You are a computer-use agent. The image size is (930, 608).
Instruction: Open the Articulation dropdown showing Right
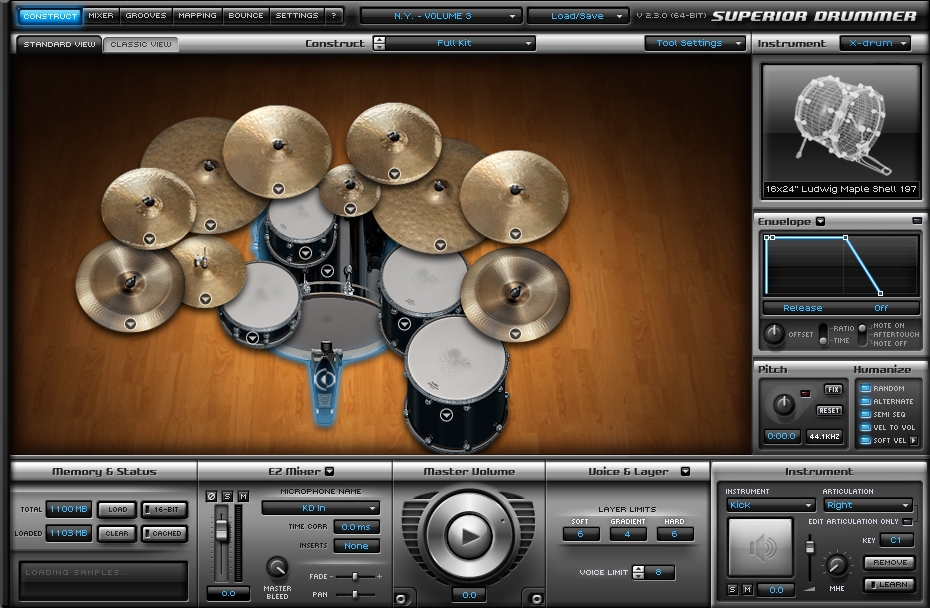point(866,505)
